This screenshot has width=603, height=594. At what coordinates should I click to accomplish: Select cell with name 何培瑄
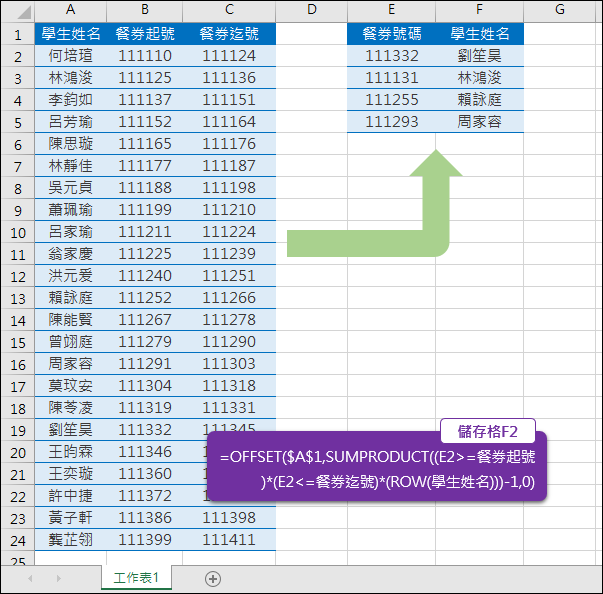71,56
